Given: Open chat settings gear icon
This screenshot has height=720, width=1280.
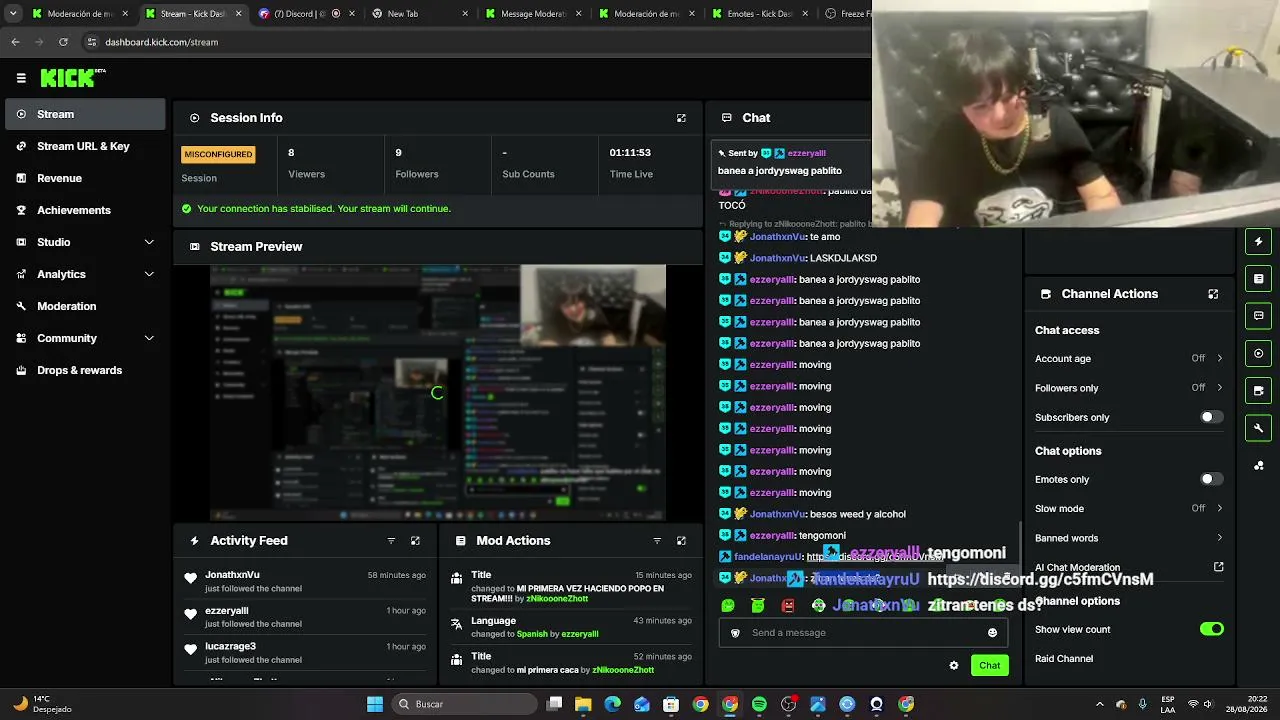Looking at the screenshot, I should pyautogui.click(x=954, y=666).
